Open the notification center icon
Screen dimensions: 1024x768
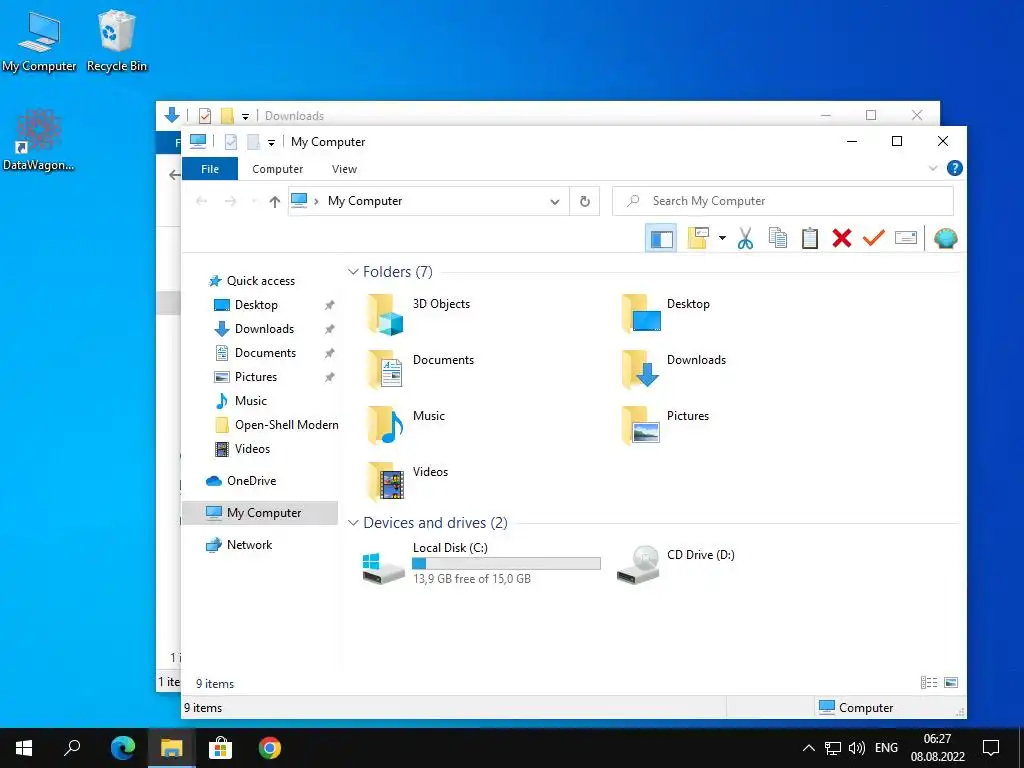pyautogui.click(x=991, y=748)
